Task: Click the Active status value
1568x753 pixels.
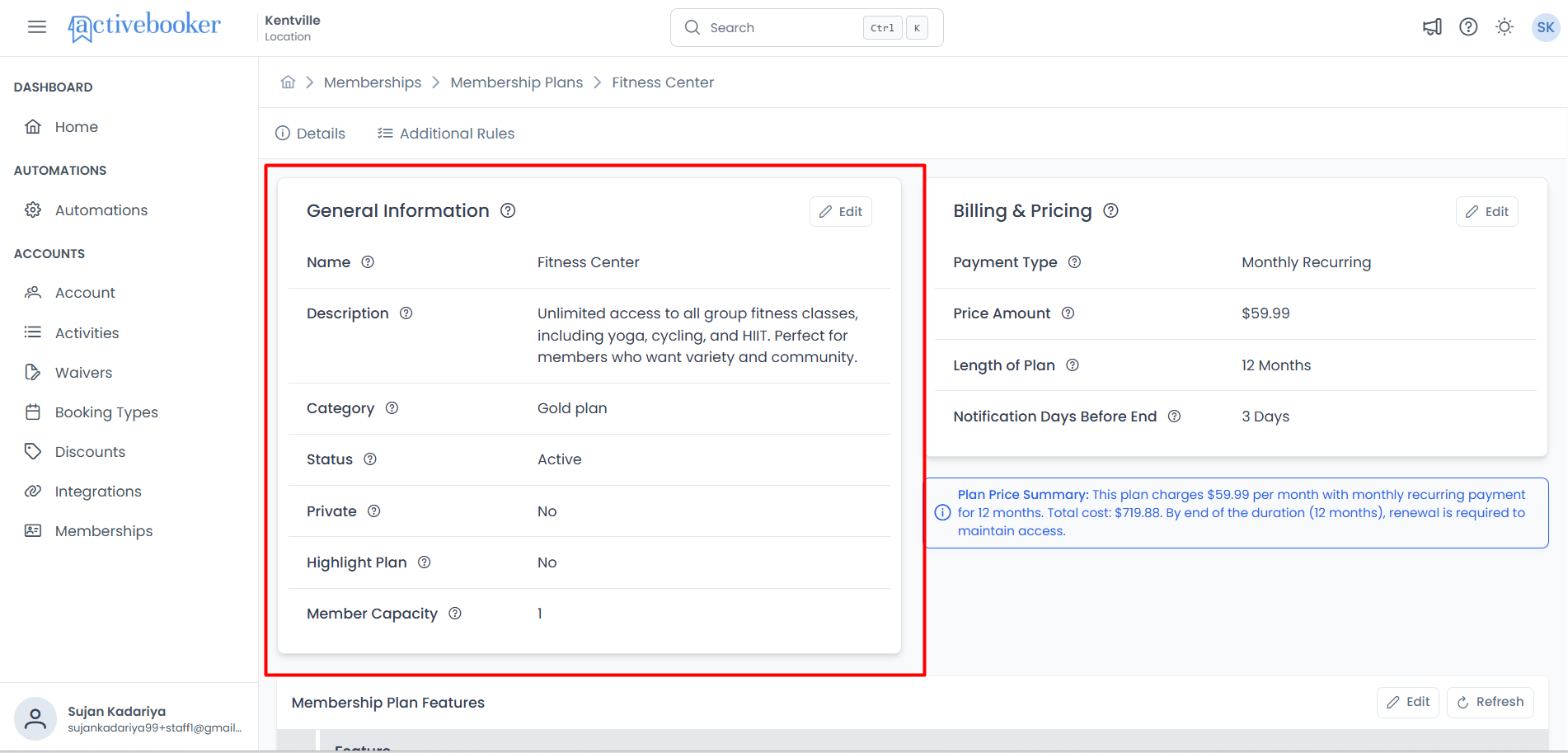Action: click(560, 459)
